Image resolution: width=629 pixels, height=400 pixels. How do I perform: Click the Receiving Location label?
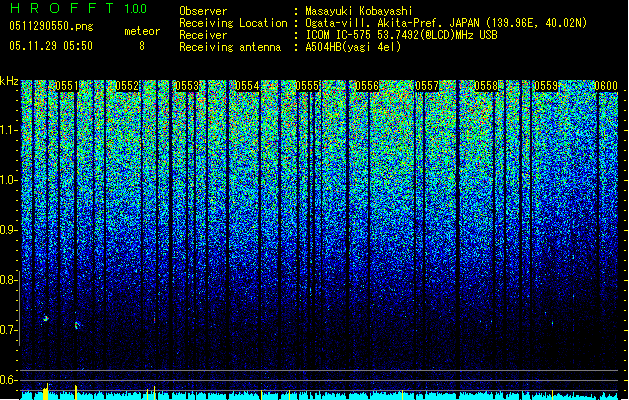[233, 23]
